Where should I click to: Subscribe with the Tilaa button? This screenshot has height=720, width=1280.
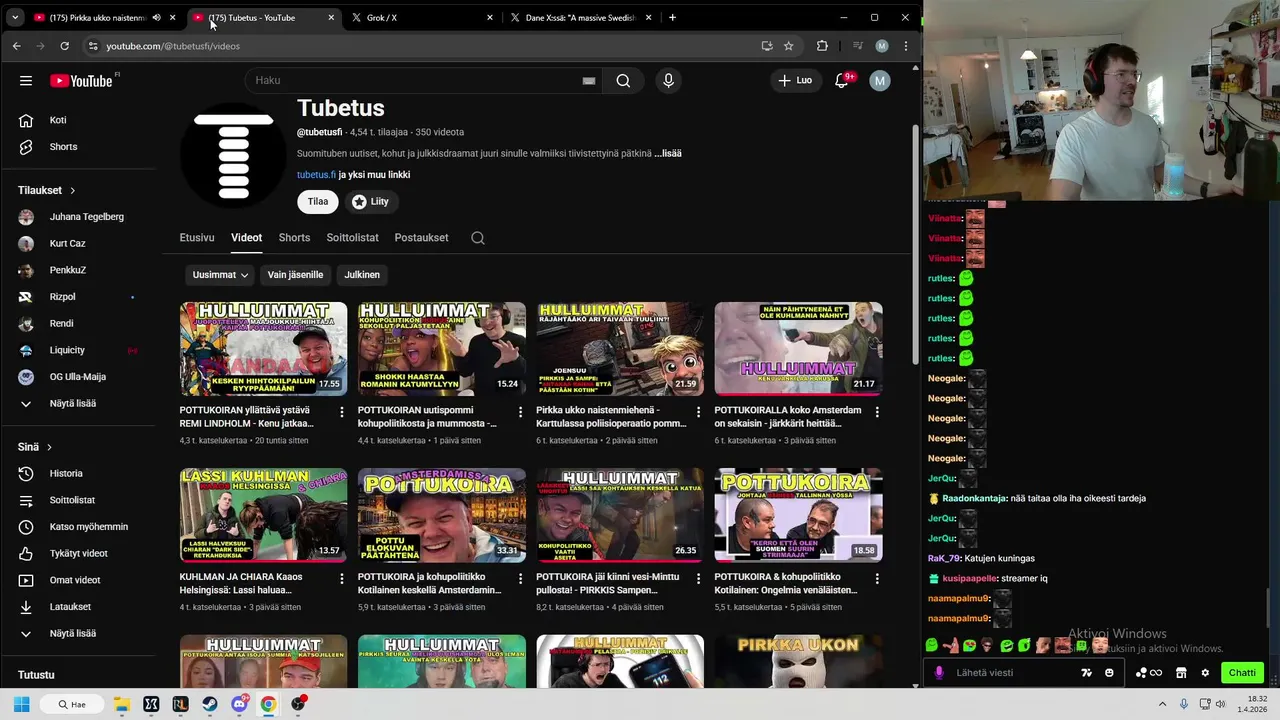318,202
